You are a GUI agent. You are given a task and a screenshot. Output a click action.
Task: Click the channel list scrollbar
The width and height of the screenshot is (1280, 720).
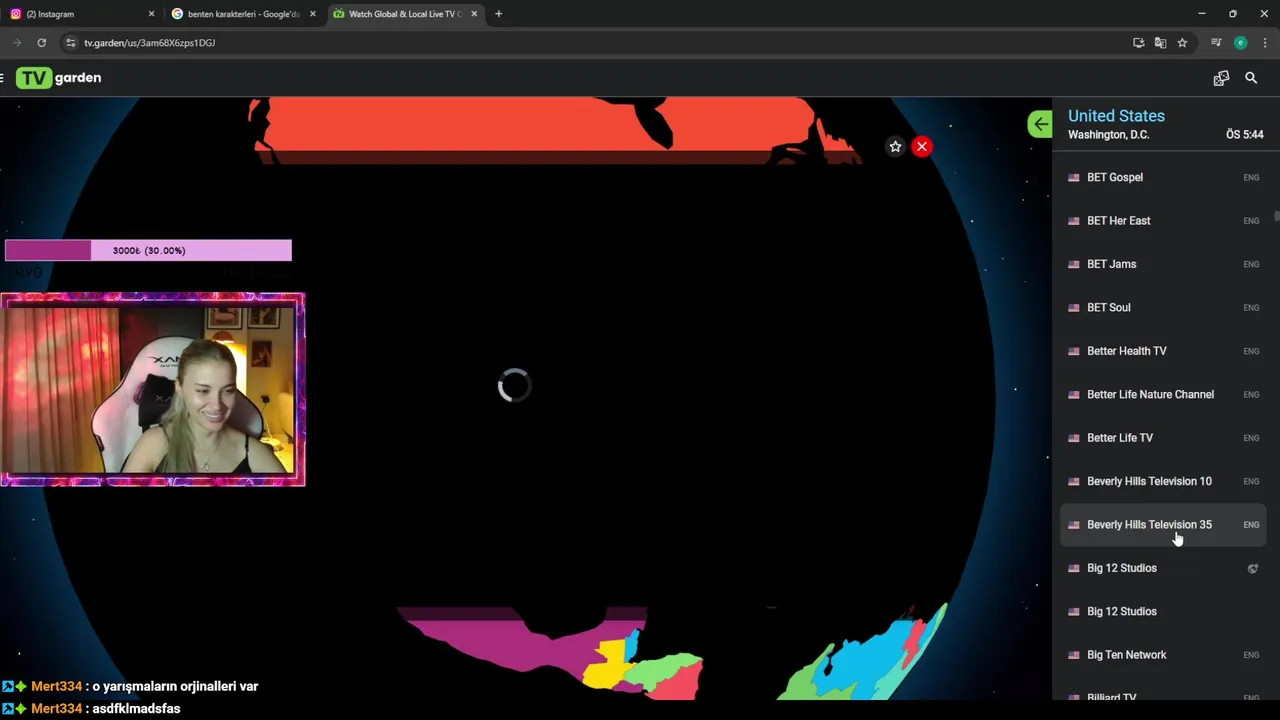(1276, 218)
